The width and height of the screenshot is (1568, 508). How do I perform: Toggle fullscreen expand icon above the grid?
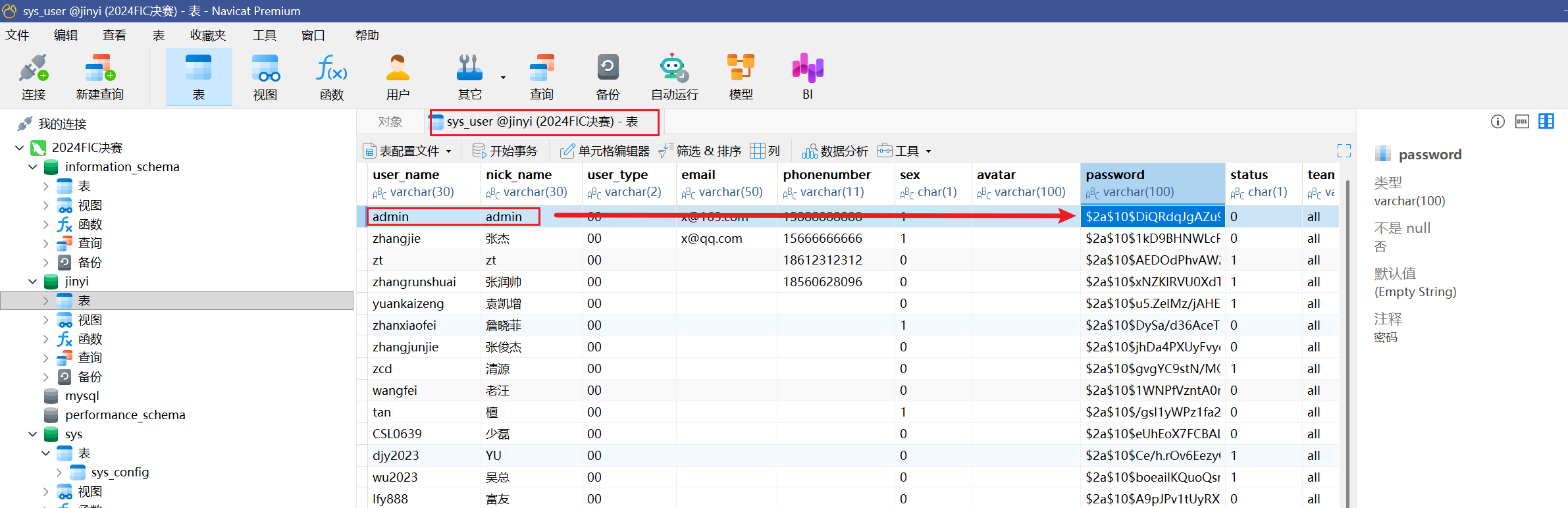pos(1344,151)
